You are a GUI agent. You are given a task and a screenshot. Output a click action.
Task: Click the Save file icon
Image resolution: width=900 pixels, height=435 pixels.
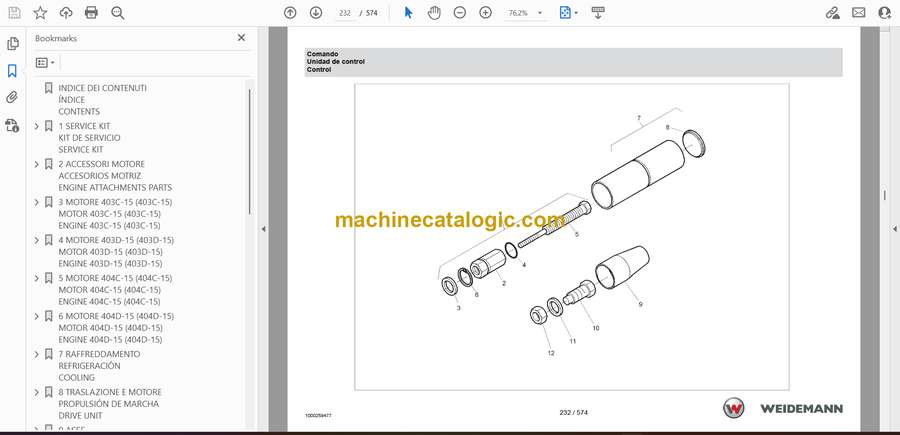click(x=14, y=13)
